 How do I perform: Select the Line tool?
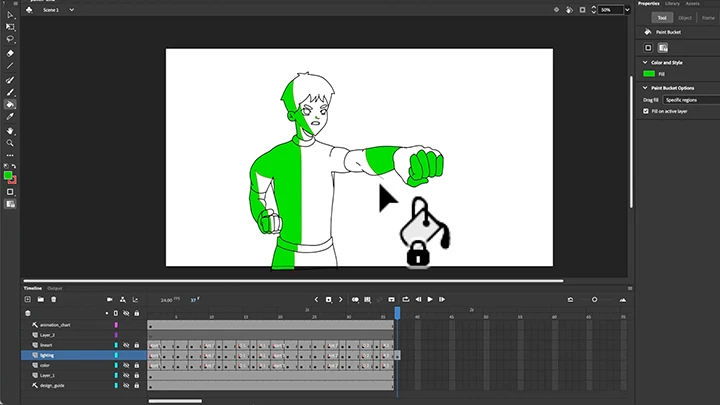(10, 66)
